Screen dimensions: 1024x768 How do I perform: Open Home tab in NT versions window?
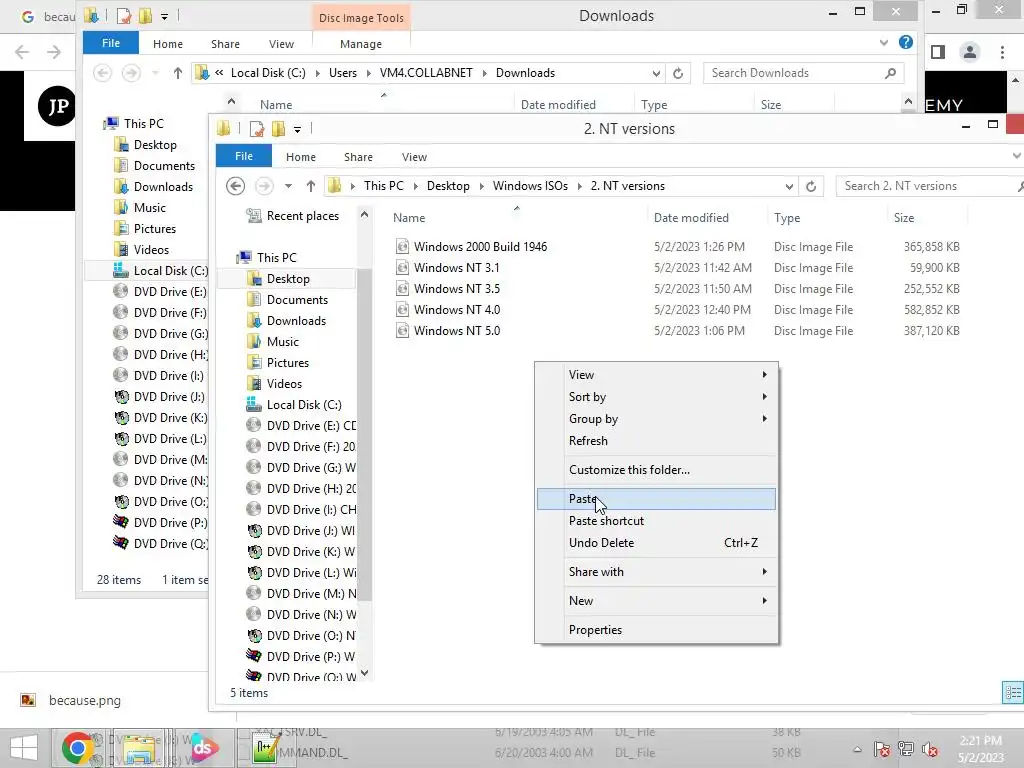tap(300, 157)
